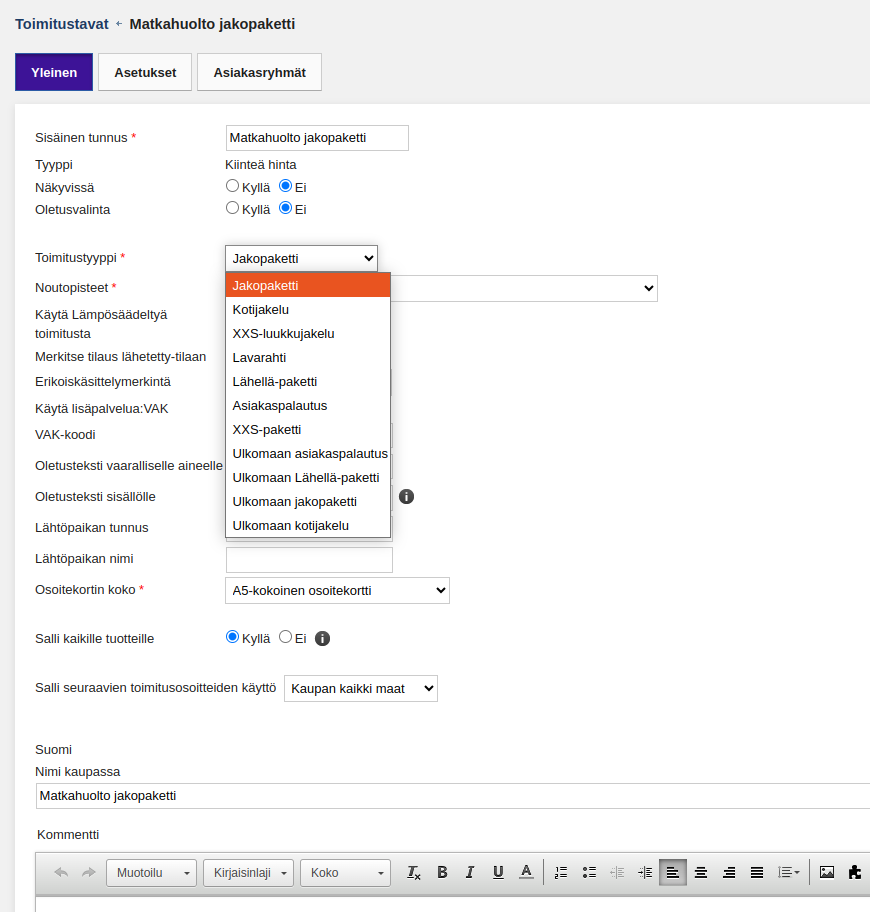
Task: Choose Kotijakelu delivery type
Action: (308, 310)
